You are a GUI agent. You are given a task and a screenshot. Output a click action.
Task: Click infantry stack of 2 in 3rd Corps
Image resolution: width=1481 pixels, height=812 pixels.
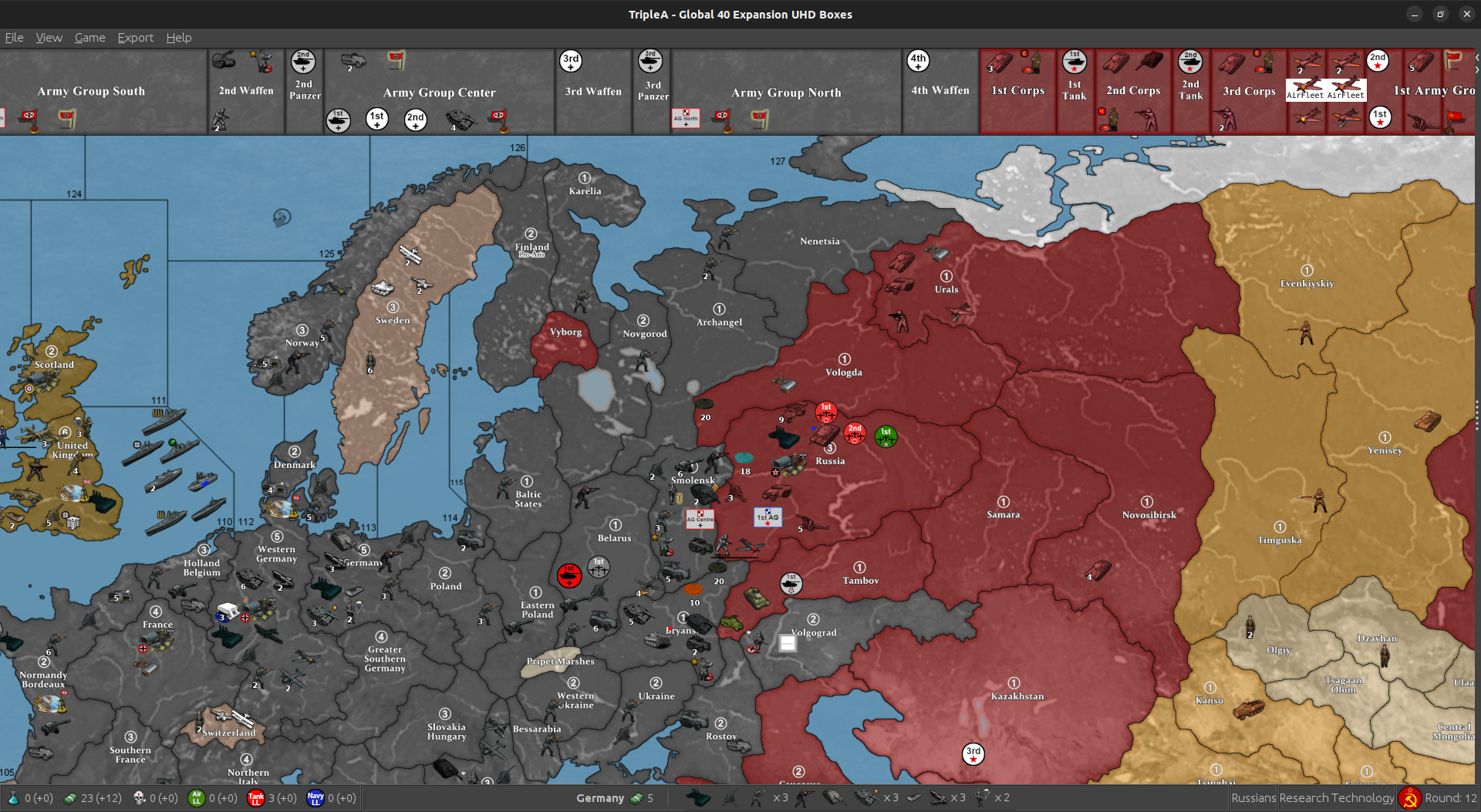tap(1226, 120)
